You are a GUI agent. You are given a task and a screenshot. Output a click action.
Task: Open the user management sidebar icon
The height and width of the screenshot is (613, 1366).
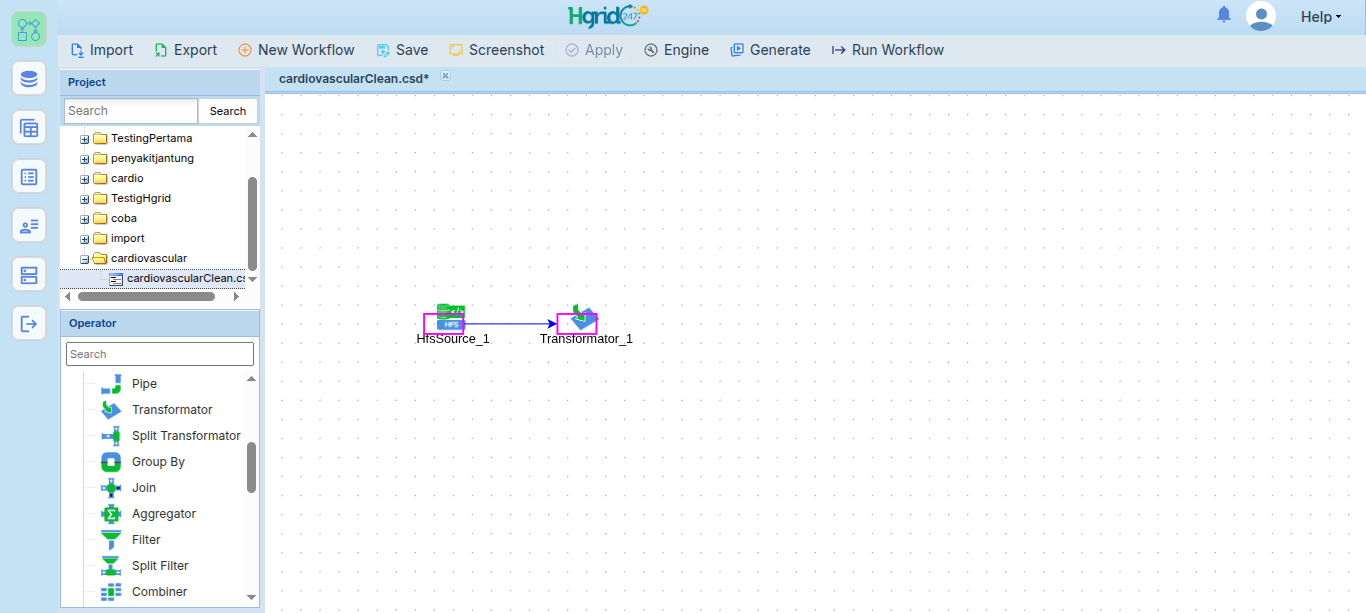pyautogui.click(x=29, y=226)
